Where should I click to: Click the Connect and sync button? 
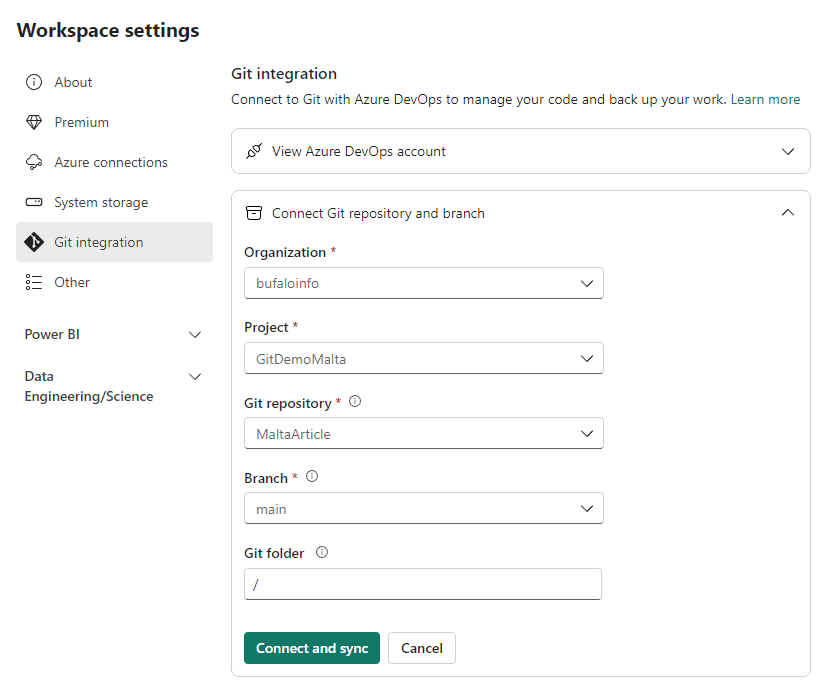click(x=312, y=648)
